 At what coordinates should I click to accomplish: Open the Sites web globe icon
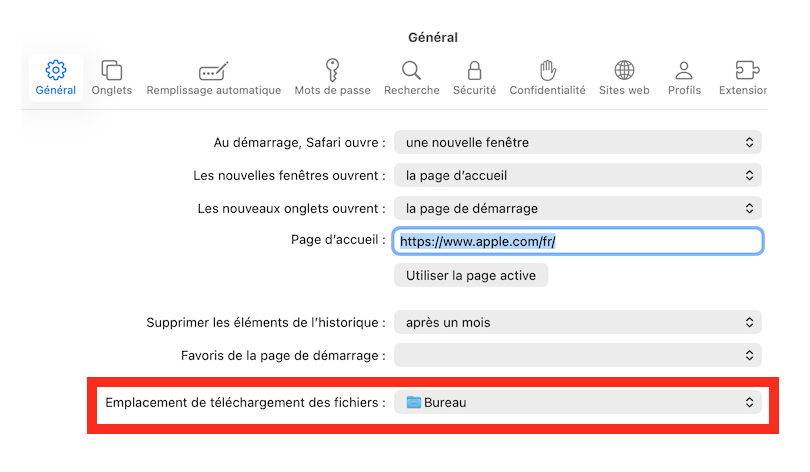point(624,70)
